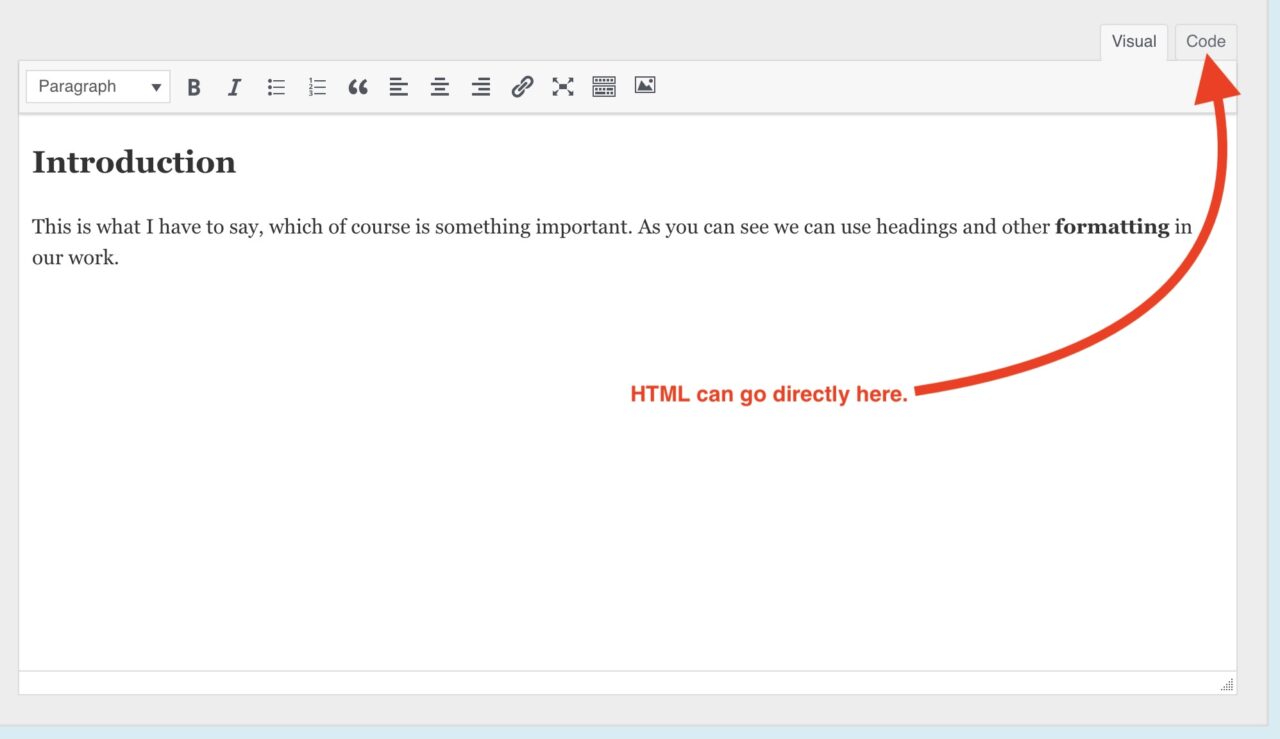
Task: Enter fullscreen distraction-free mode
Action: [x=563, y=87]
